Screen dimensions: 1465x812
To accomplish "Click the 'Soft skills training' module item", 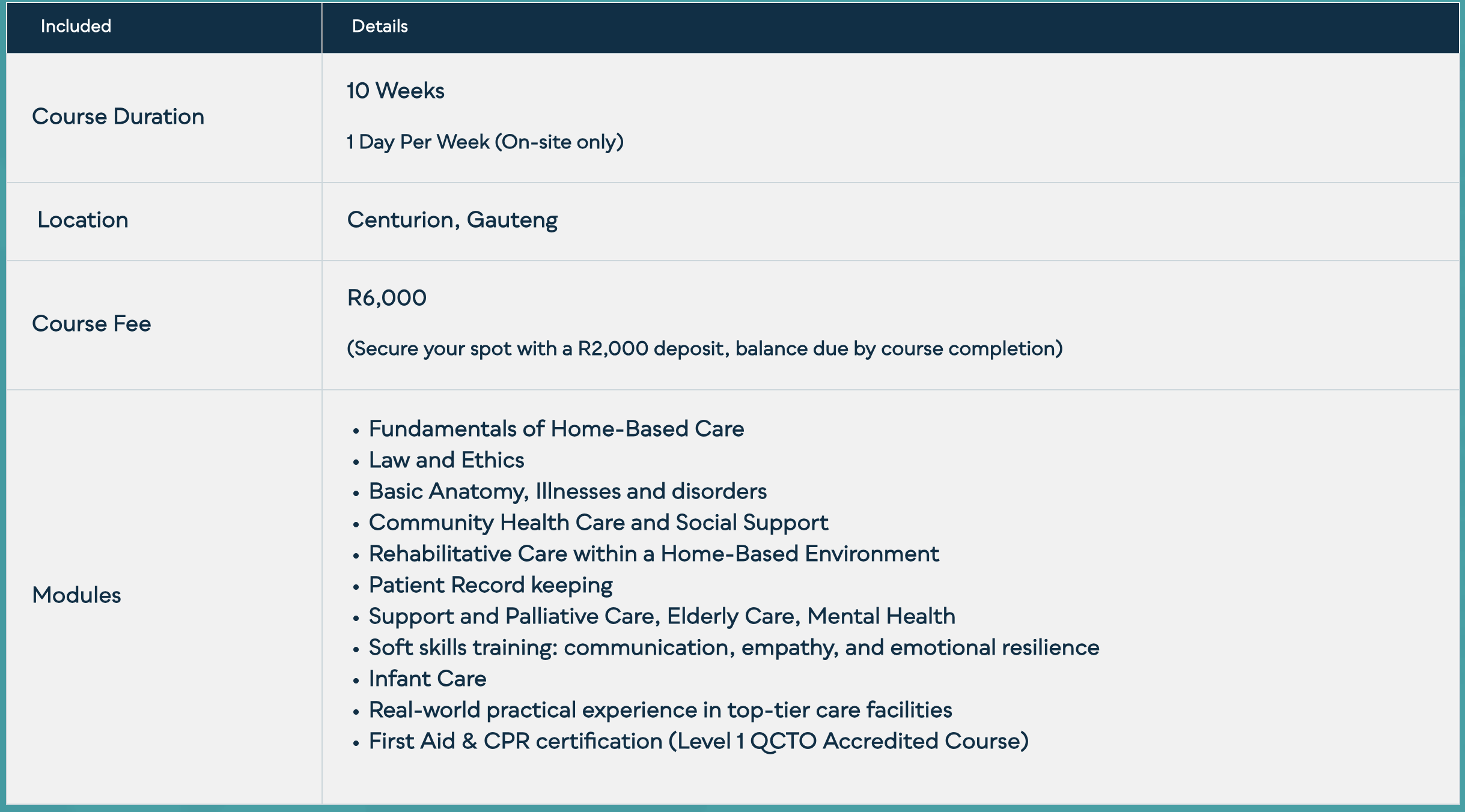I will pos(734,647).
